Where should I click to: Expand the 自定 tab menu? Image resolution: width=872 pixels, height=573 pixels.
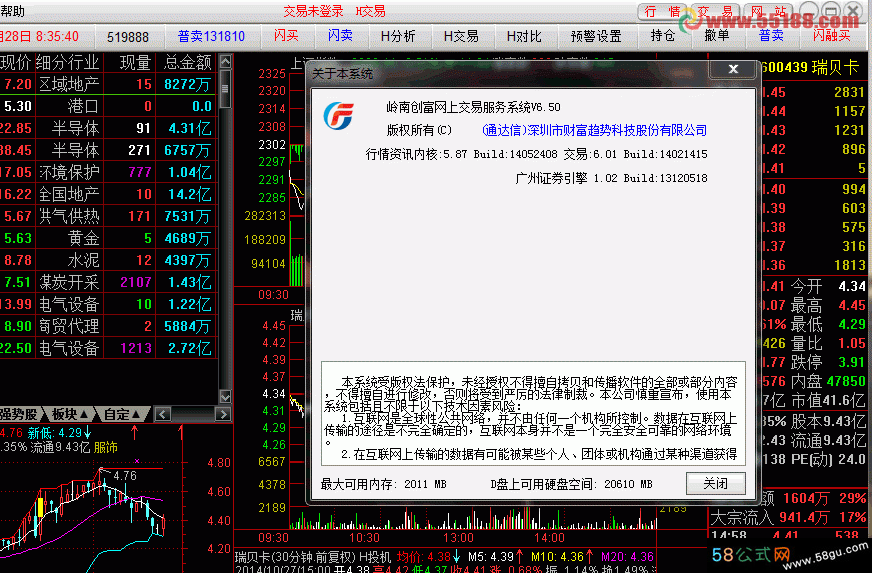[x=122, y=414]
